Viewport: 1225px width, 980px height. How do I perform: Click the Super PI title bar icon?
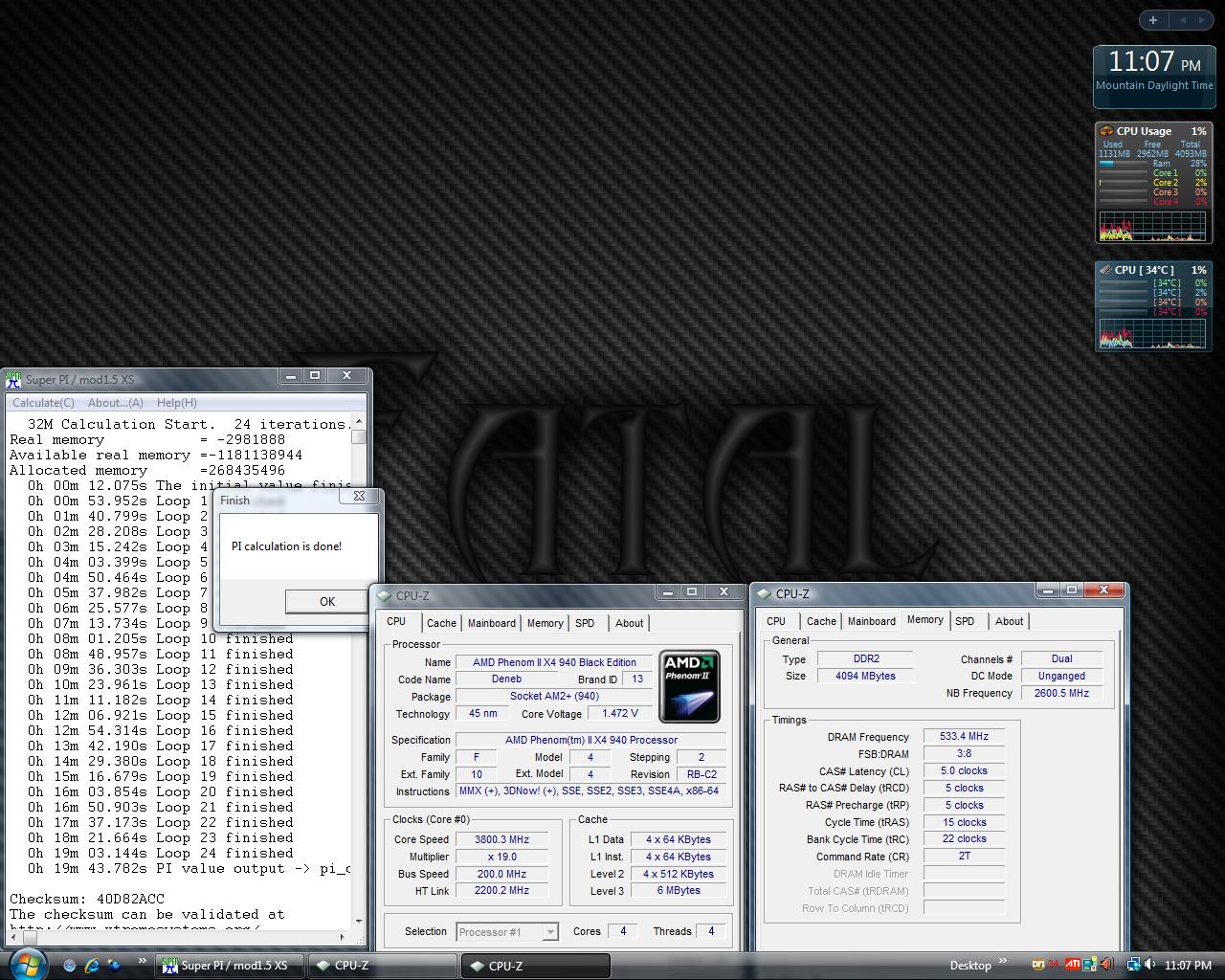tap(13, 379)
